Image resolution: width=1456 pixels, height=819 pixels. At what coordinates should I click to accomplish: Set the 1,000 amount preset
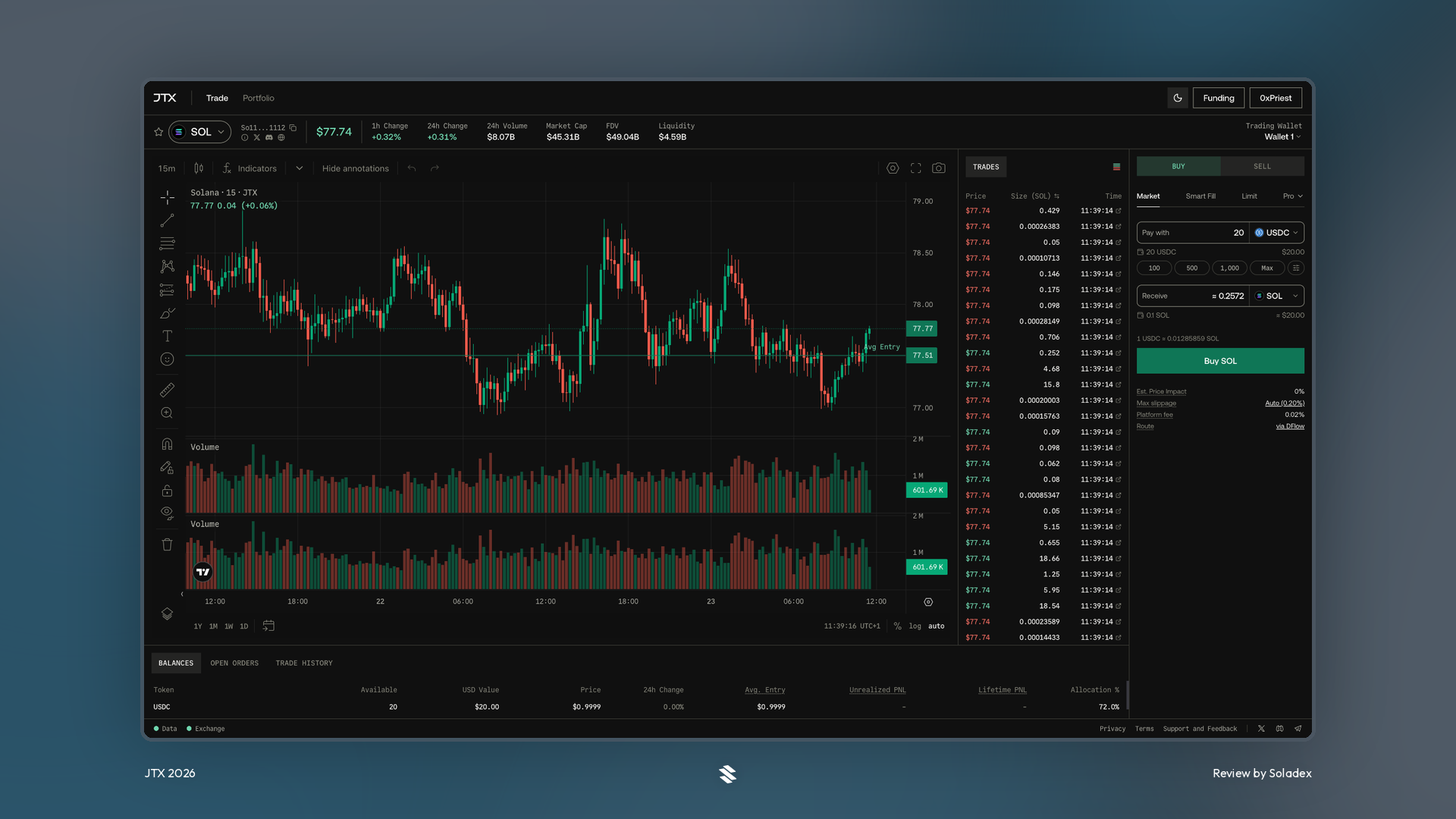[1229, 268]
